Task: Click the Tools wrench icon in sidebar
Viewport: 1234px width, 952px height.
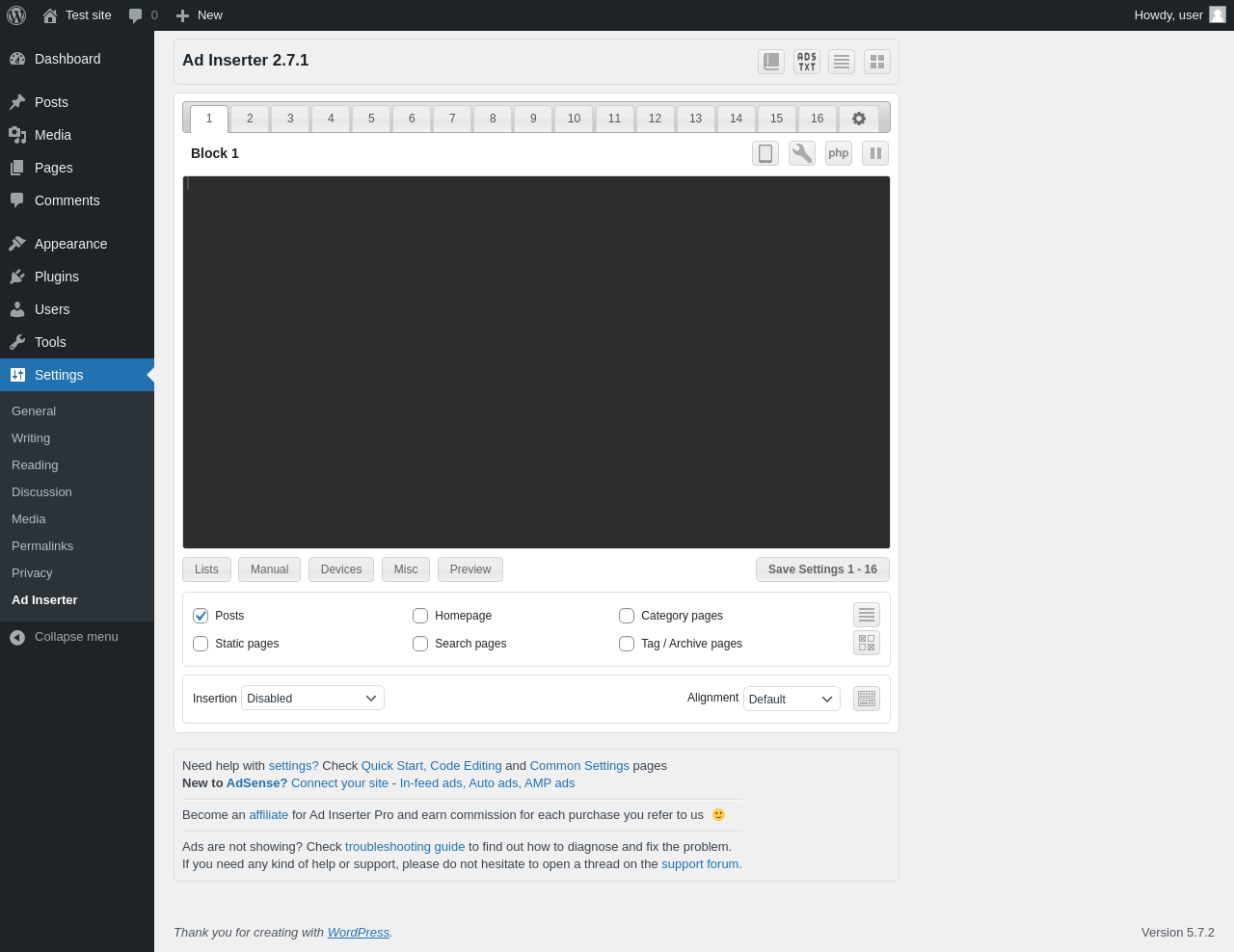Action: (17, 342)
